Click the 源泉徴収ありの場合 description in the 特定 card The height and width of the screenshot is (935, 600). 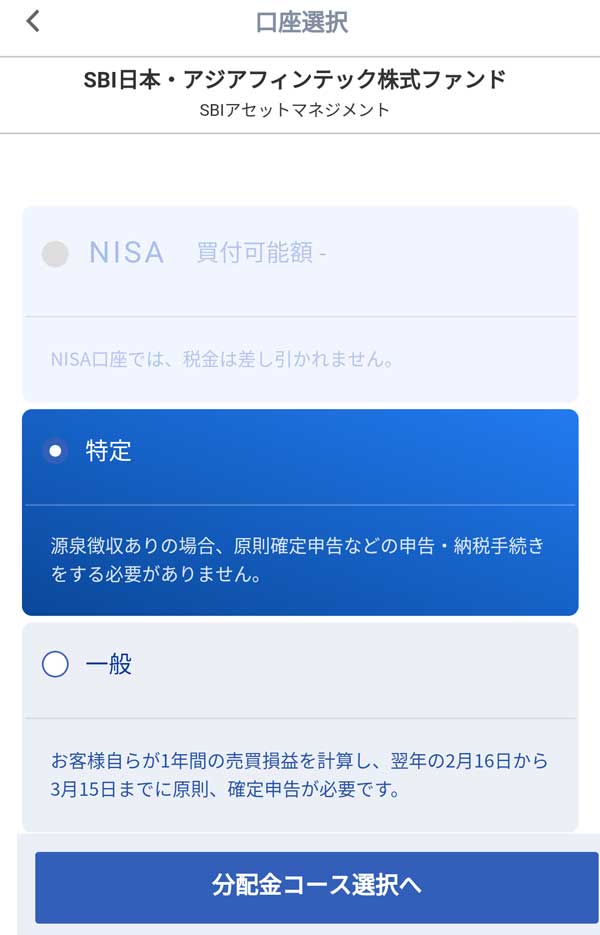[x=298, y=561]
